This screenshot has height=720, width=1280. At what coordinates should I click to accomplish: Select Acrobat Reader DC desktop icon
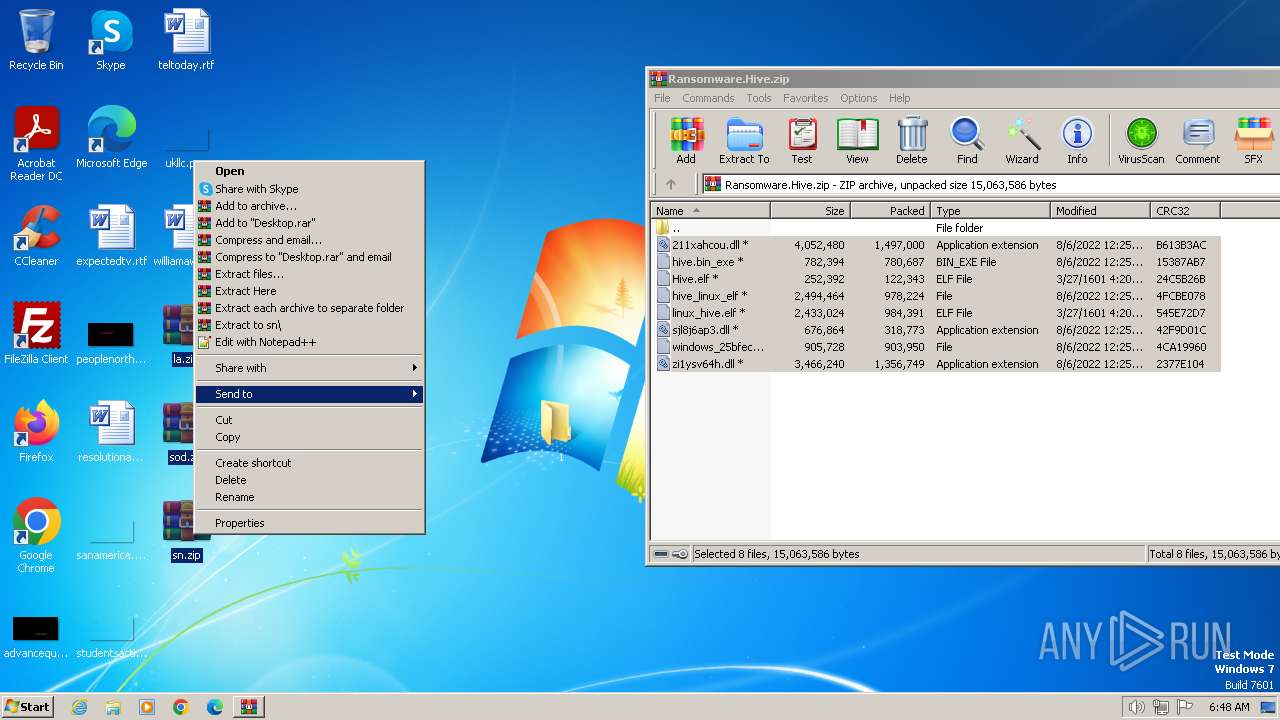coord(36,145)
